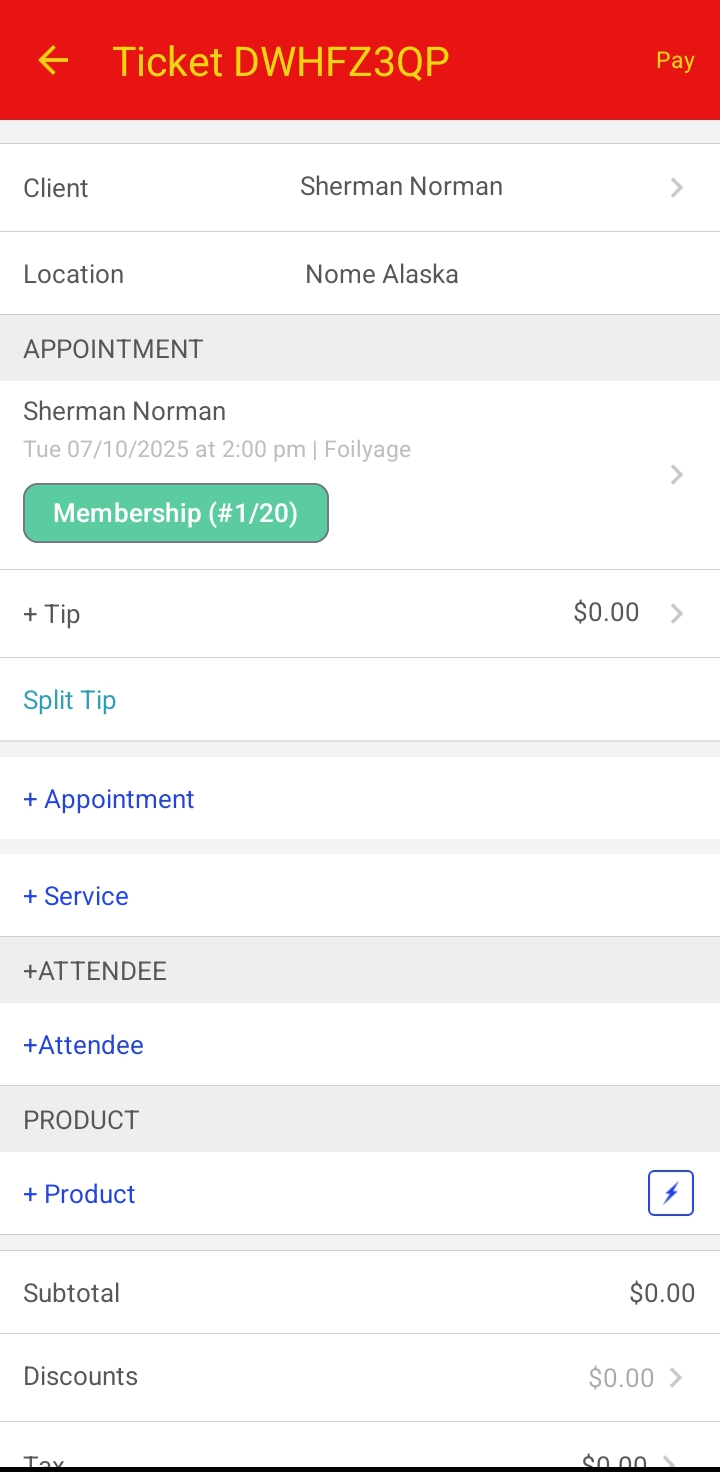This screenshot has height=1472, width=720.
Task: Tap the $0.00 tip amount
Action: click(606, 612)
